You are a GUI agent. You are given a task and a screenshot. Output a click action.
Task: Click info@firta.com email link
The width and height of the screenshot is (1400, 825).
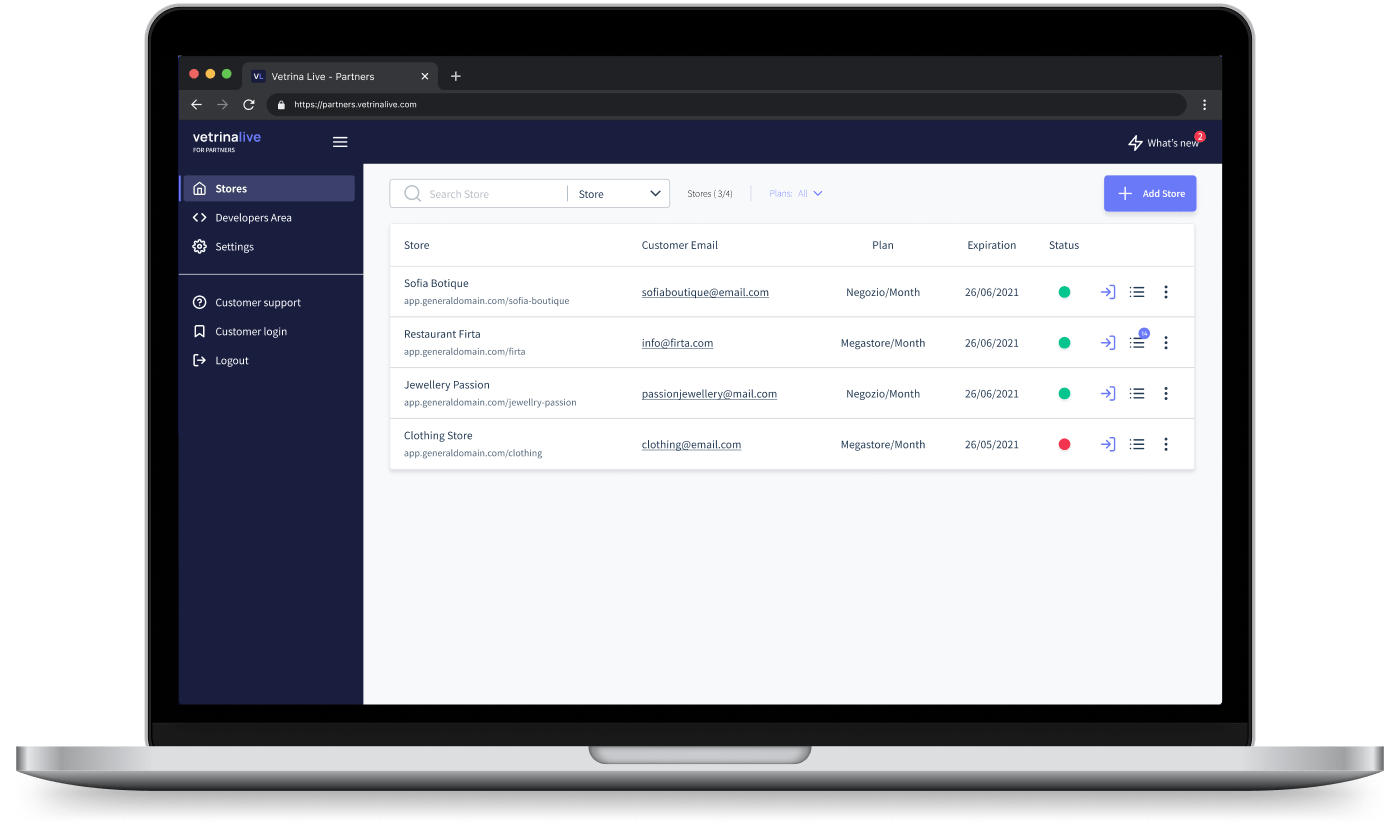[677, 343]
